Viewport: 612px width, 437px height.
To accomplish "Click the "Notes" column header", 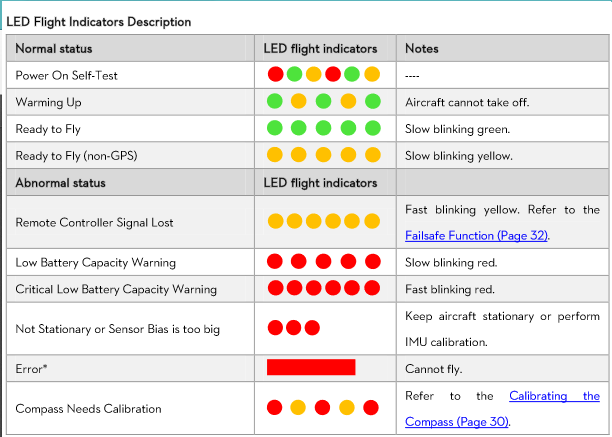I will point(421,48).
